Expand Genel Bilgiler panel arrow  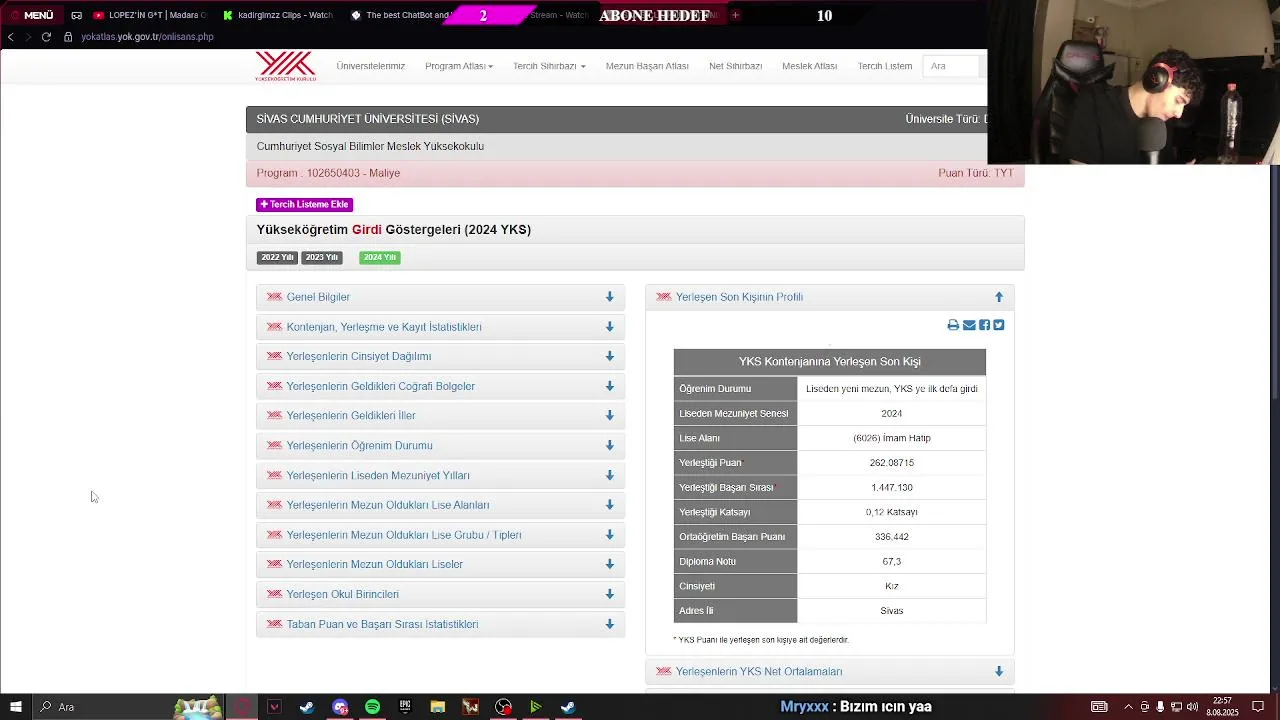(x=609, y=297)
